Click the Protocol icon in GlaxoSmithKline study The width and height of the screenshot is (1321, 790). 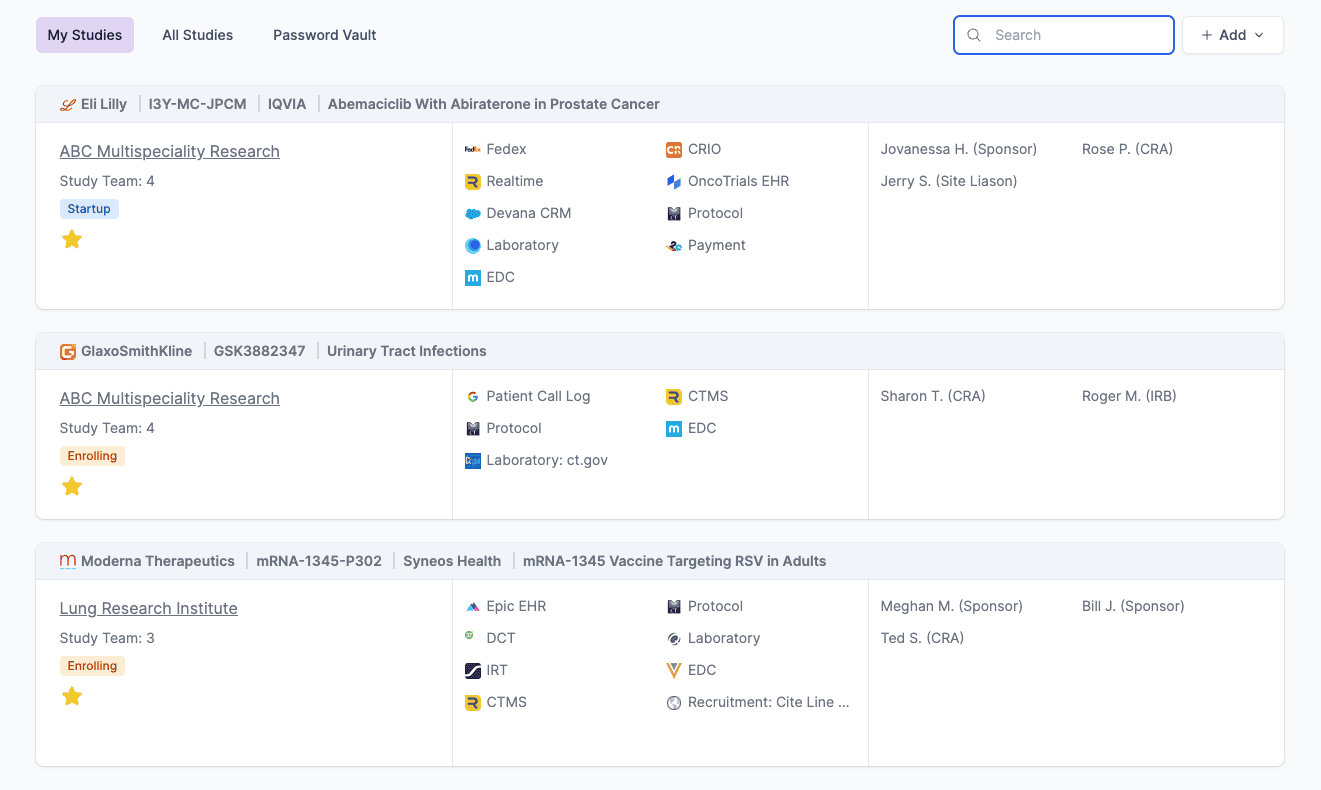473,428
